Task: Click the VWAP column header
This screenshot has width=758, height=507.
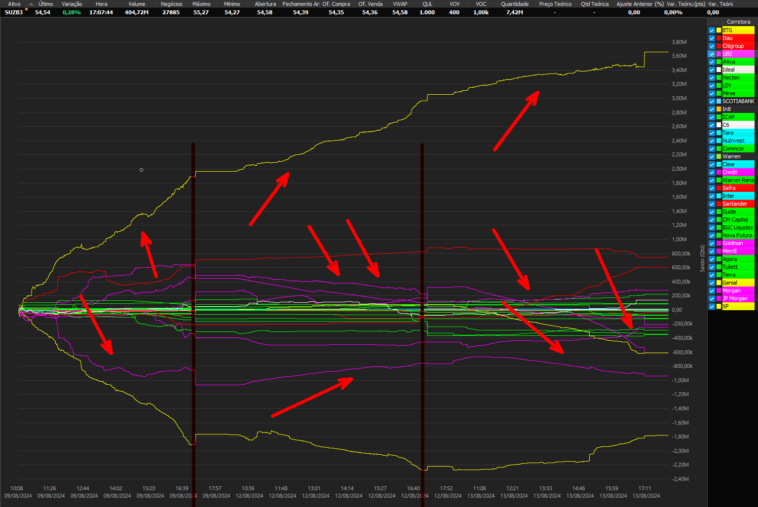Action: (x=399, y=3)
